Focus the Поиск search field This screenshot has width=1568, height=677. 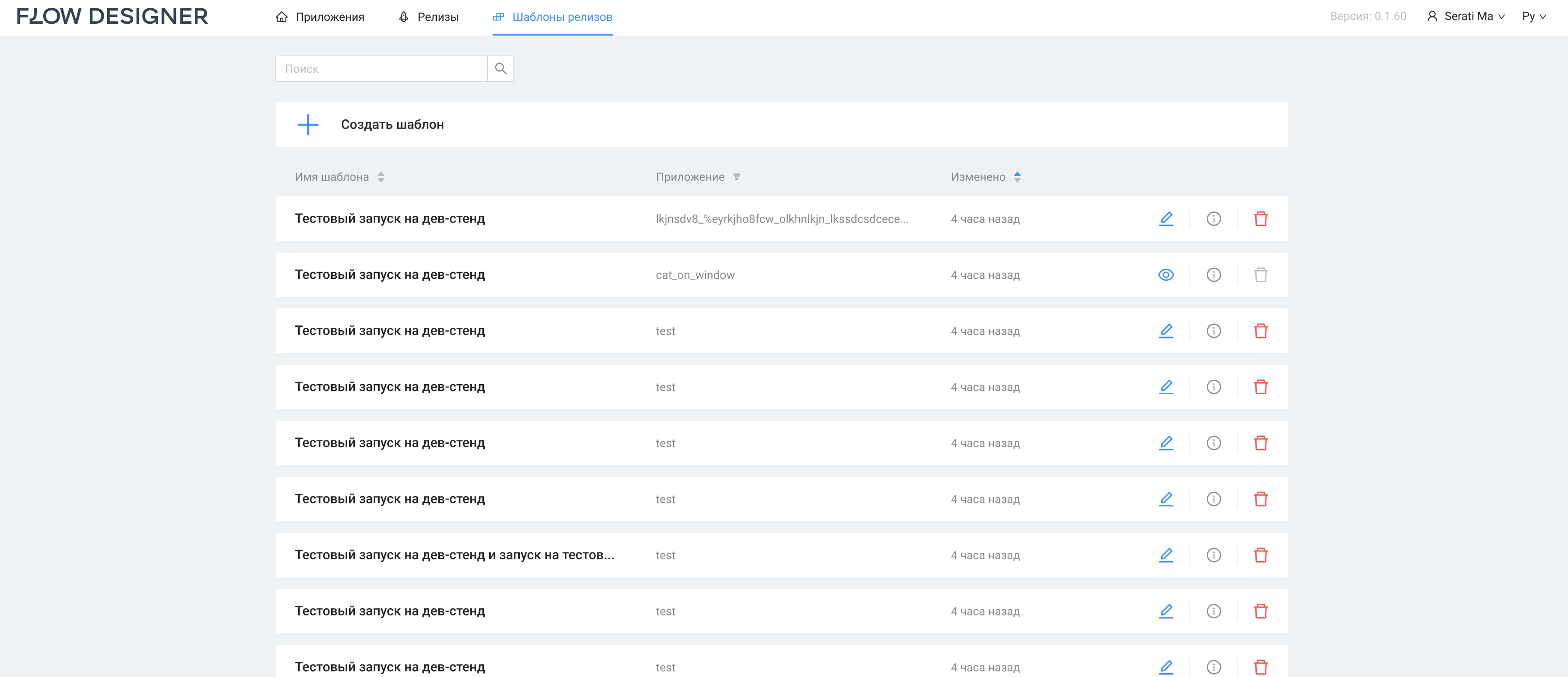pyautogui.click(x=381, y=69)
